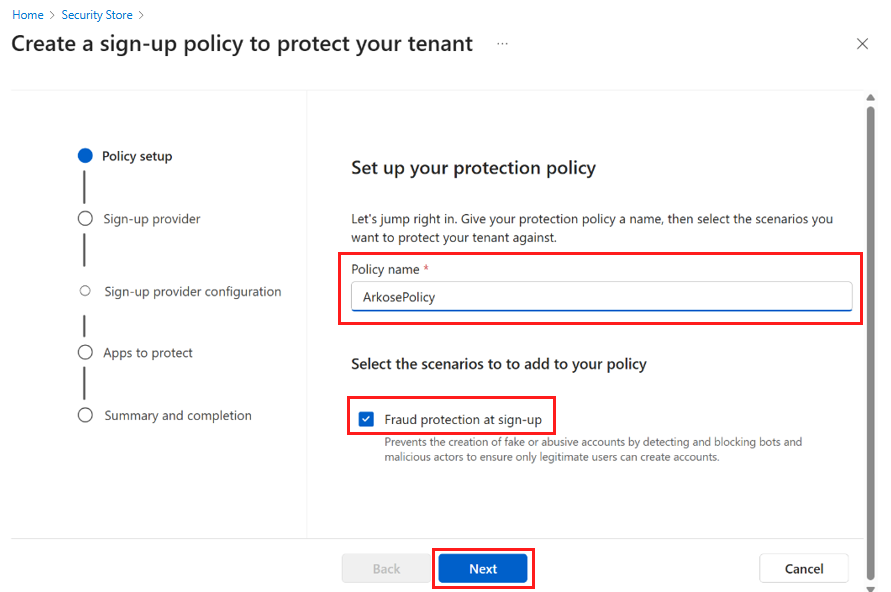The width and height of the screenshot is (891, 592).
Task: Select the Policy setup step indicator
Action: [86, 156]
